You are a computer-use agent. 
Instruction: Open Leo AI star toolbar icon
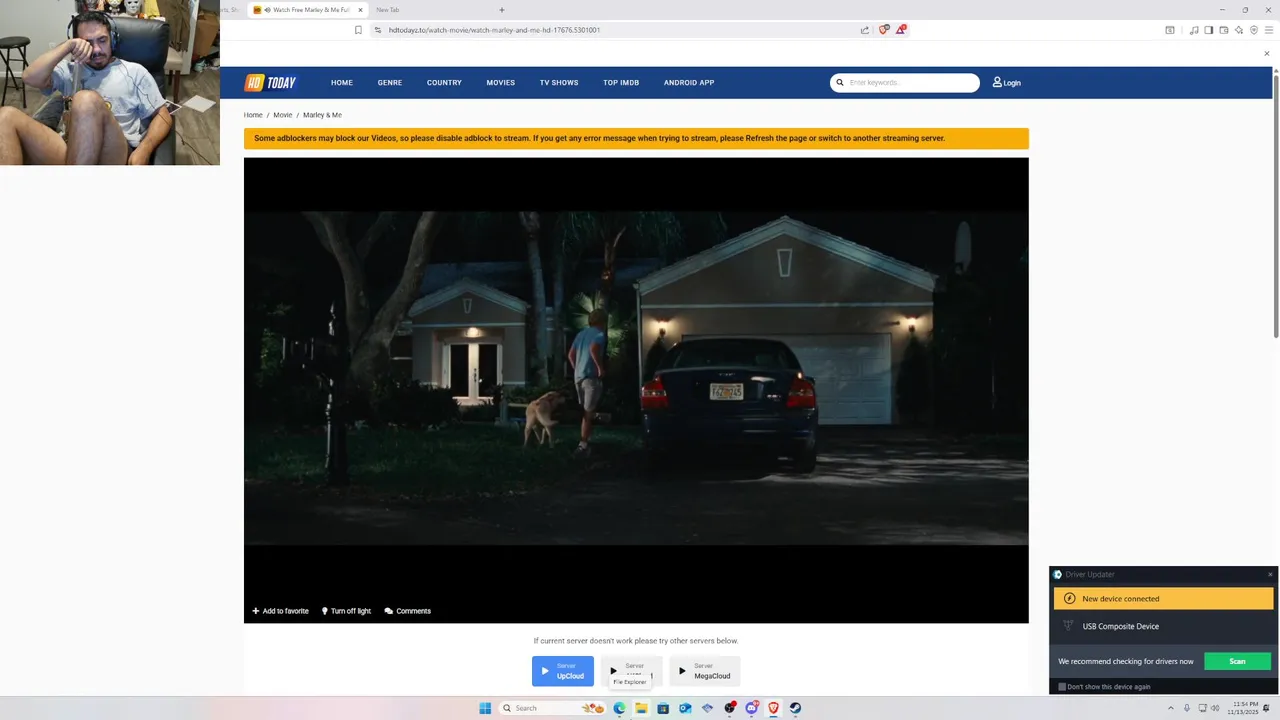click(1239, 30)
